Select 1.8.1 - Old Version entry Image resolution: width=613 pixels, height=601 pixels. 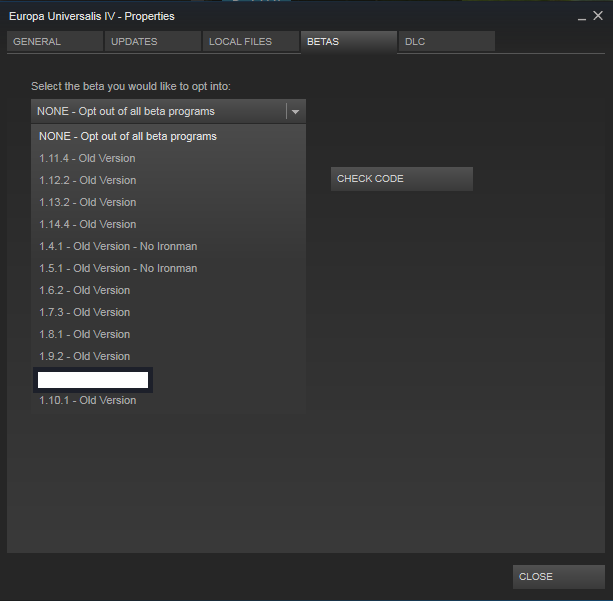coord(168,334)
